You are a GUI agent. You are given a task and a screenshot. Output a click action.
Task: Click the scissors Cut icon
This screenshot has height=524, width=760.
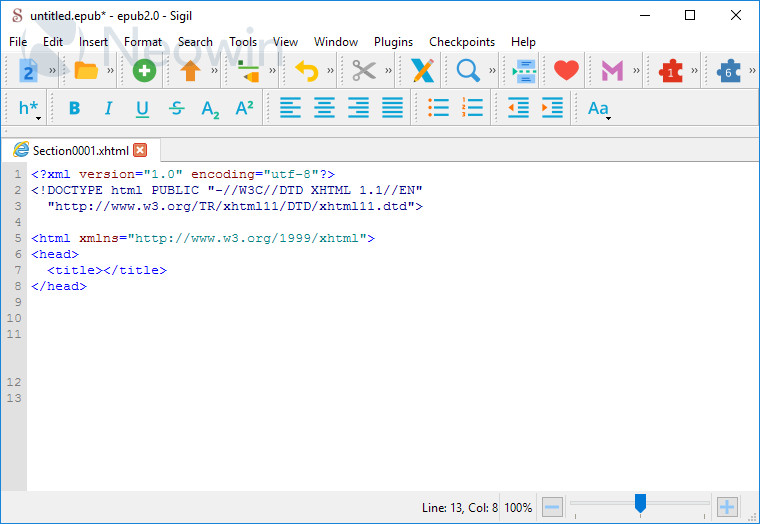[363, 71]
